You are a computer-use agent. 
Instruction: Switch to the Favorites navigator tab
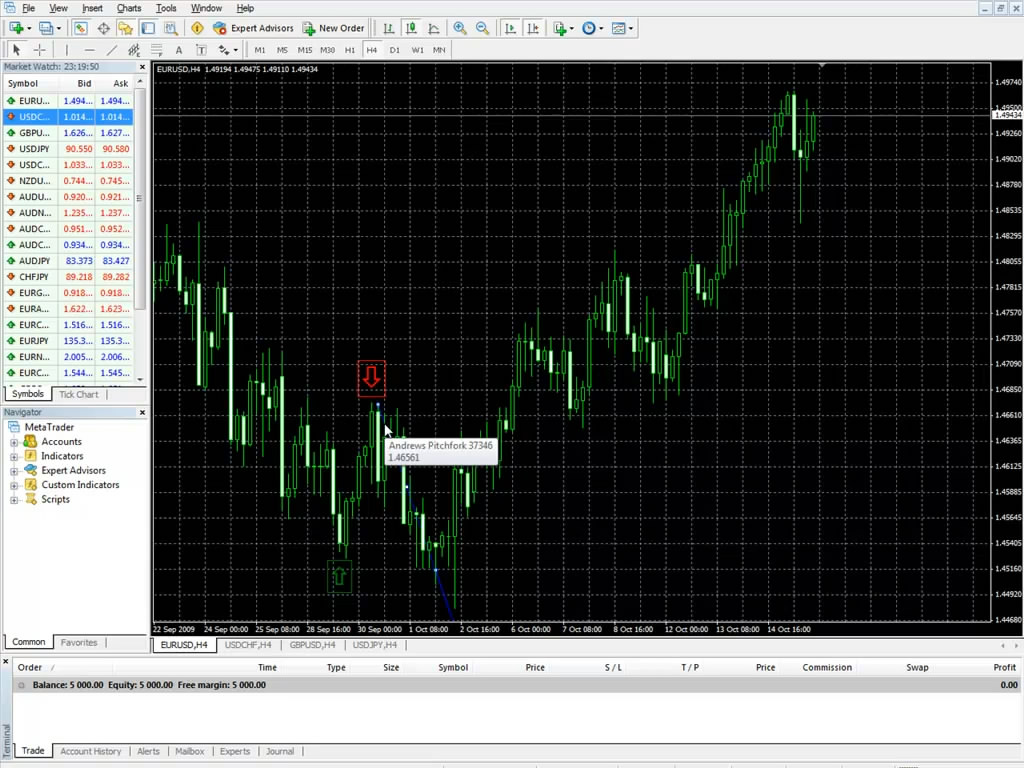[79, 643]
